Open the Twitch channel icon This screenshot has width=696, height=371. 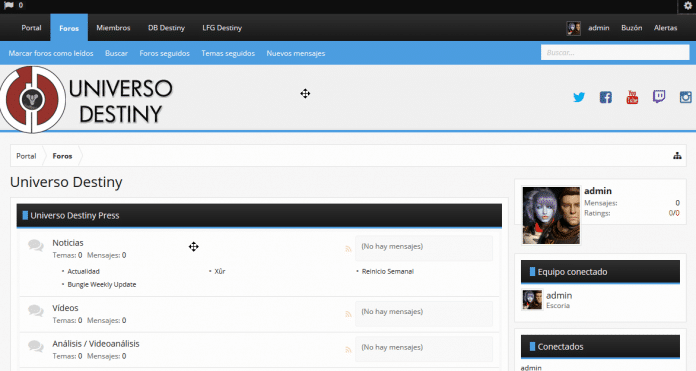click(659, 97)
